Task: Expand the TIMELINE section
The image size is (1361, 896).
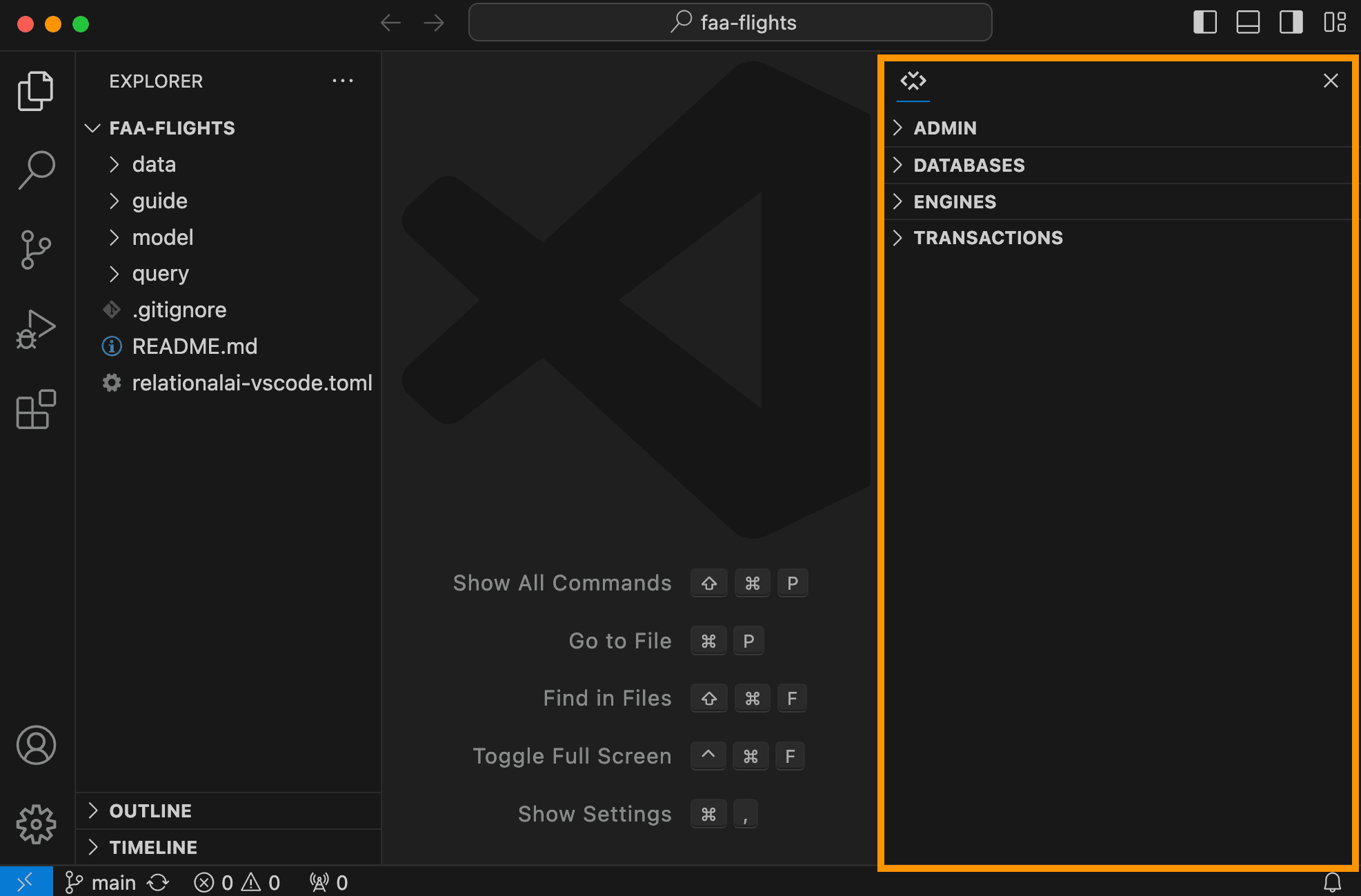Action: [x=228, y=848]
